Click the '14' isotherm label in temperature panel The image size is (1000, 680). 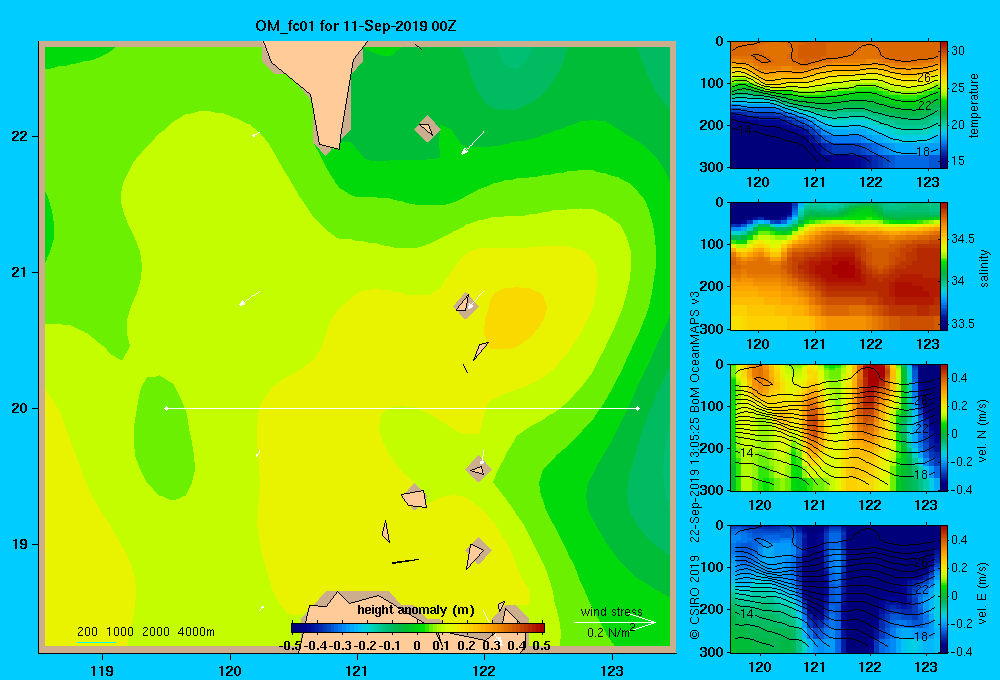(745, 129)
